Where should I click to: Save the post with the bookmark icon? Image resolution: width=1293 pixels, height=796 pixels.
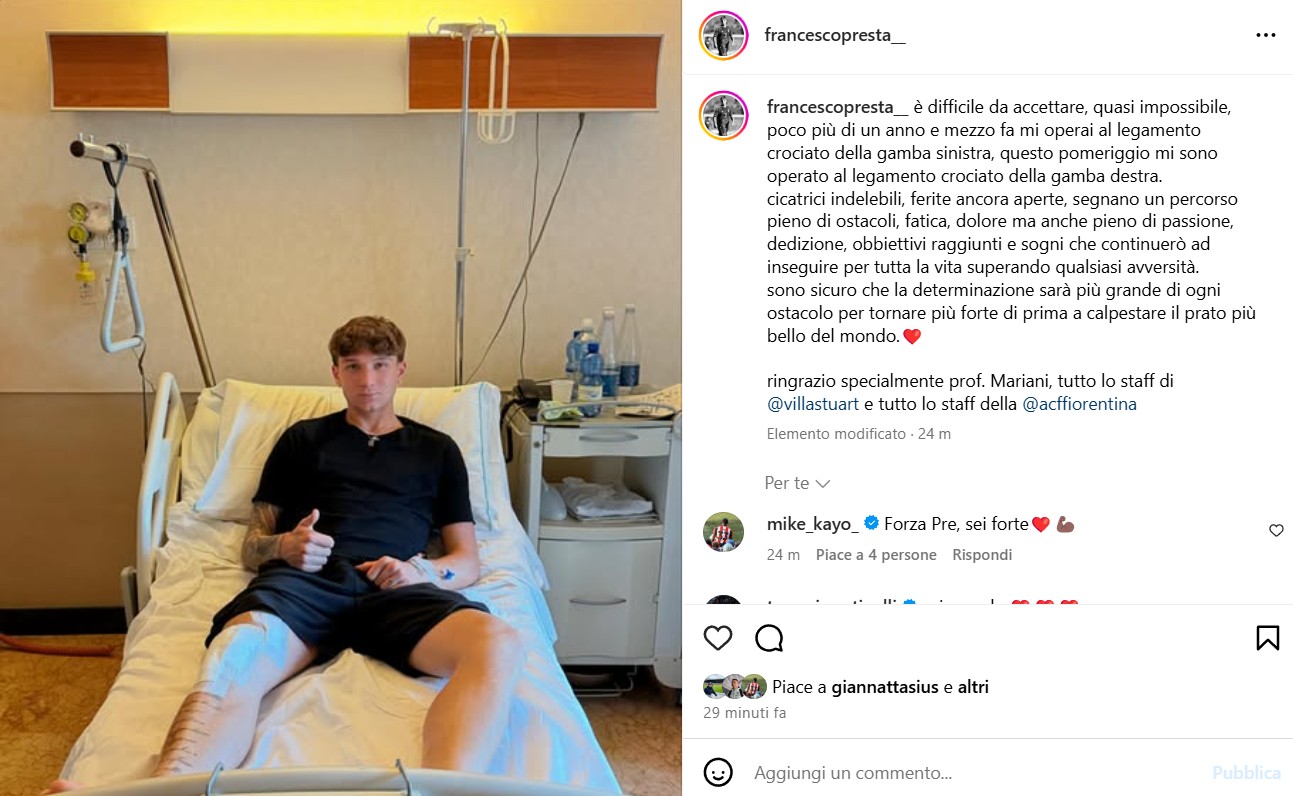pos(1267,638)
